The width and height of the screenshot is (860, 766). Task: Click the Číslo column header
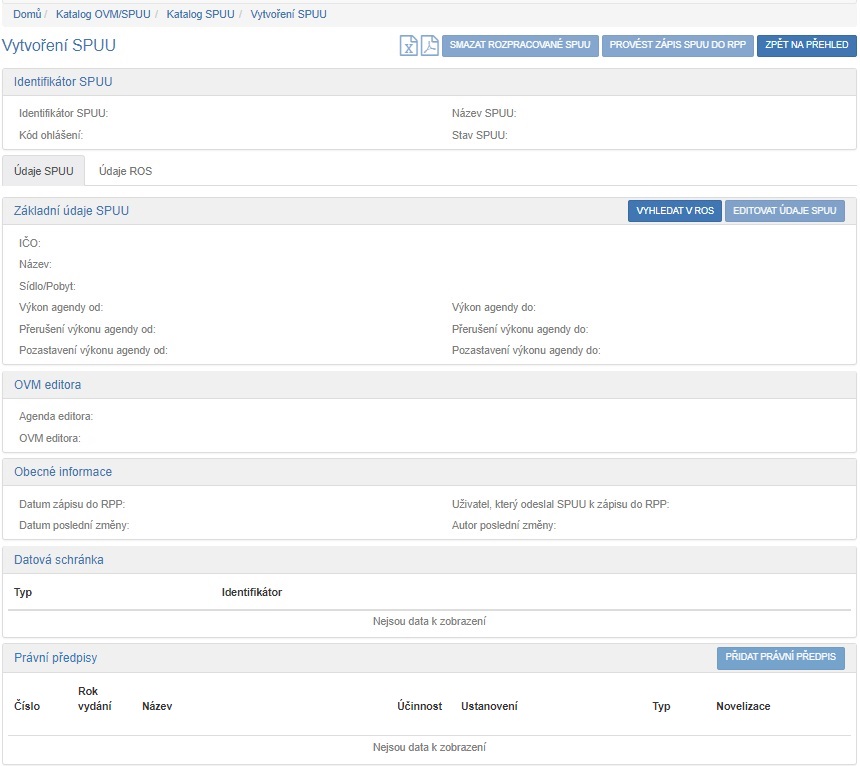click(x=27, y=706)
